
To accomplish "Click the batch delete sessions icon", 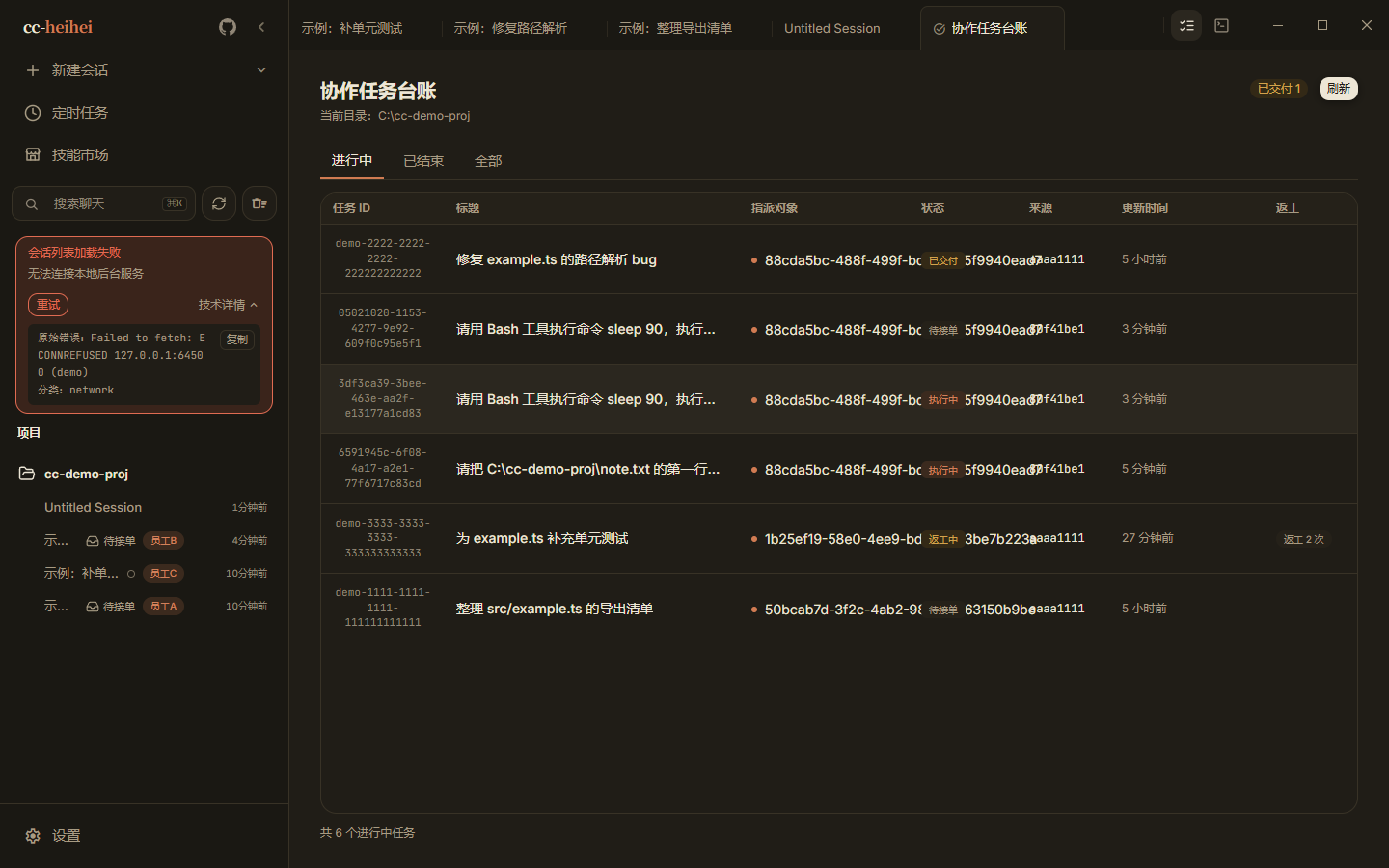I will coord(259,203).
